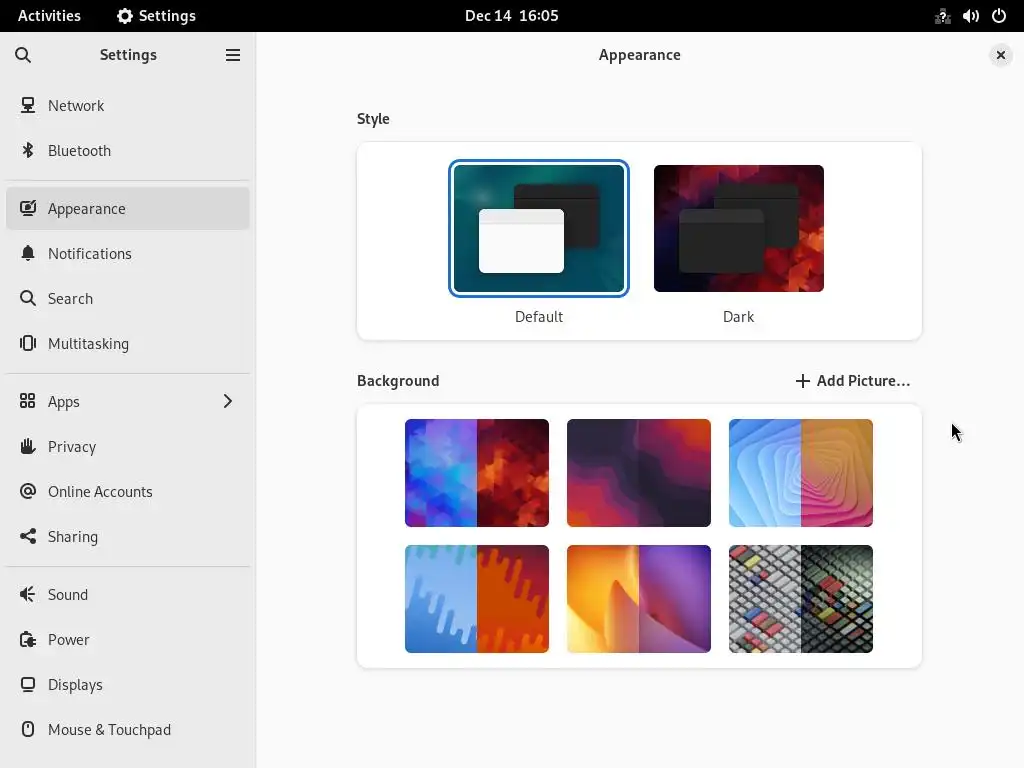Open the clock showing Dec 14 16:05
The width and height of the screenshot is (1024, 768).
point(511,16)
